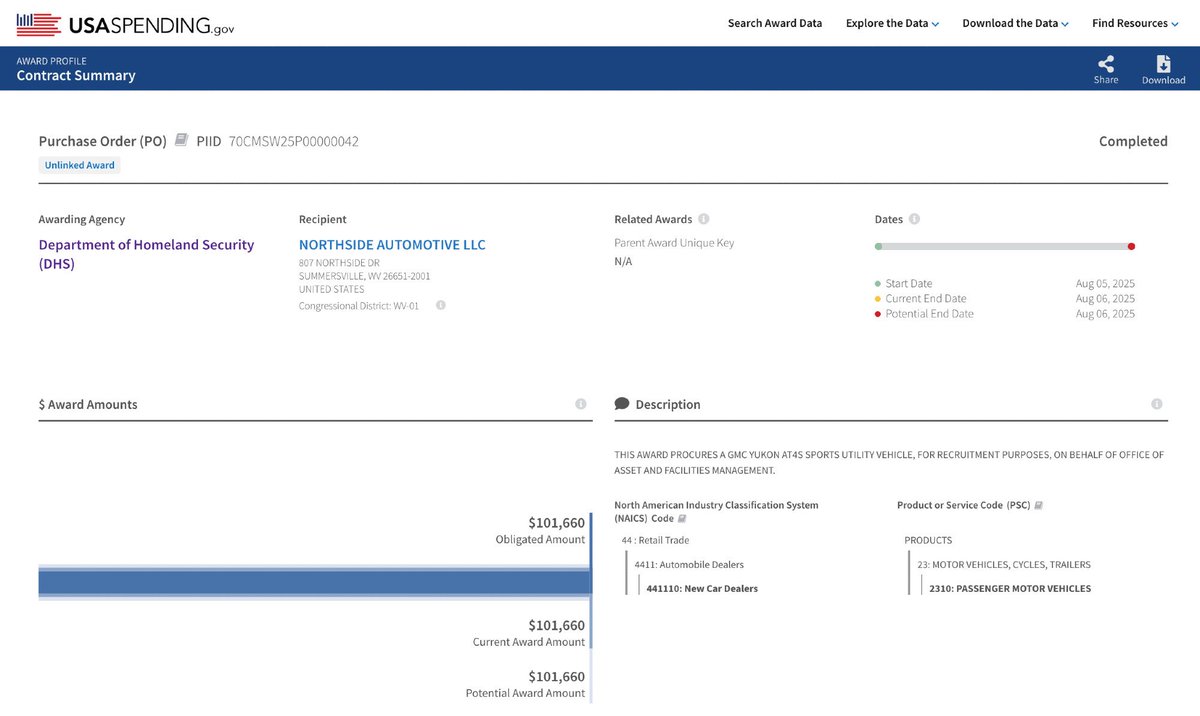Viewport: 1200px width, 716px height.
Task: Select PIID 70CMSW25P00000042 text
Action: (x=293, y=141)
